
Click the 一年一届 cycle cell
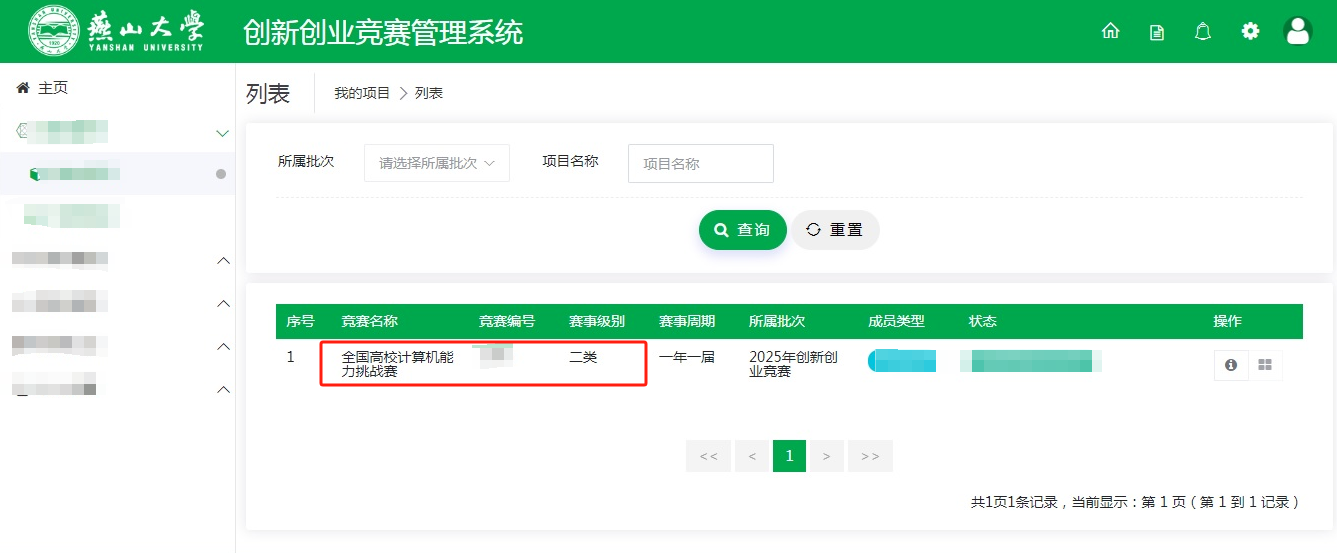pos(687,357)
